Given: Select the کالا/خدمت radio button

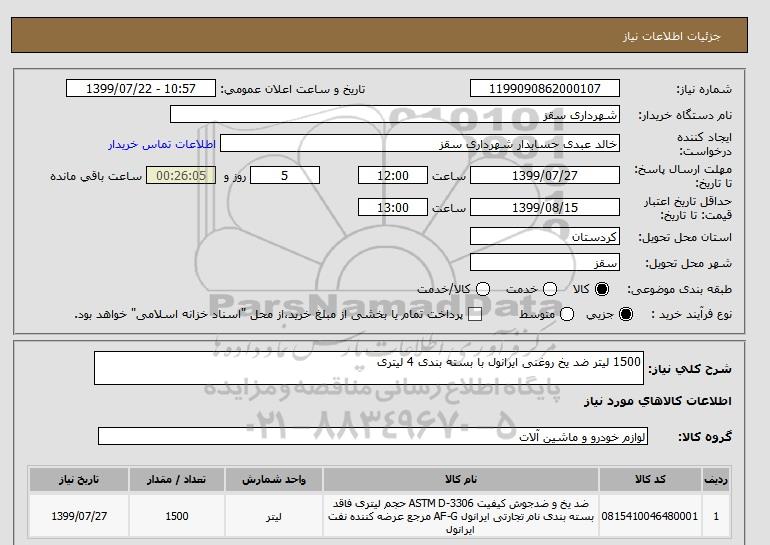Looking at the screenshot, I should (x=483, y=289).
